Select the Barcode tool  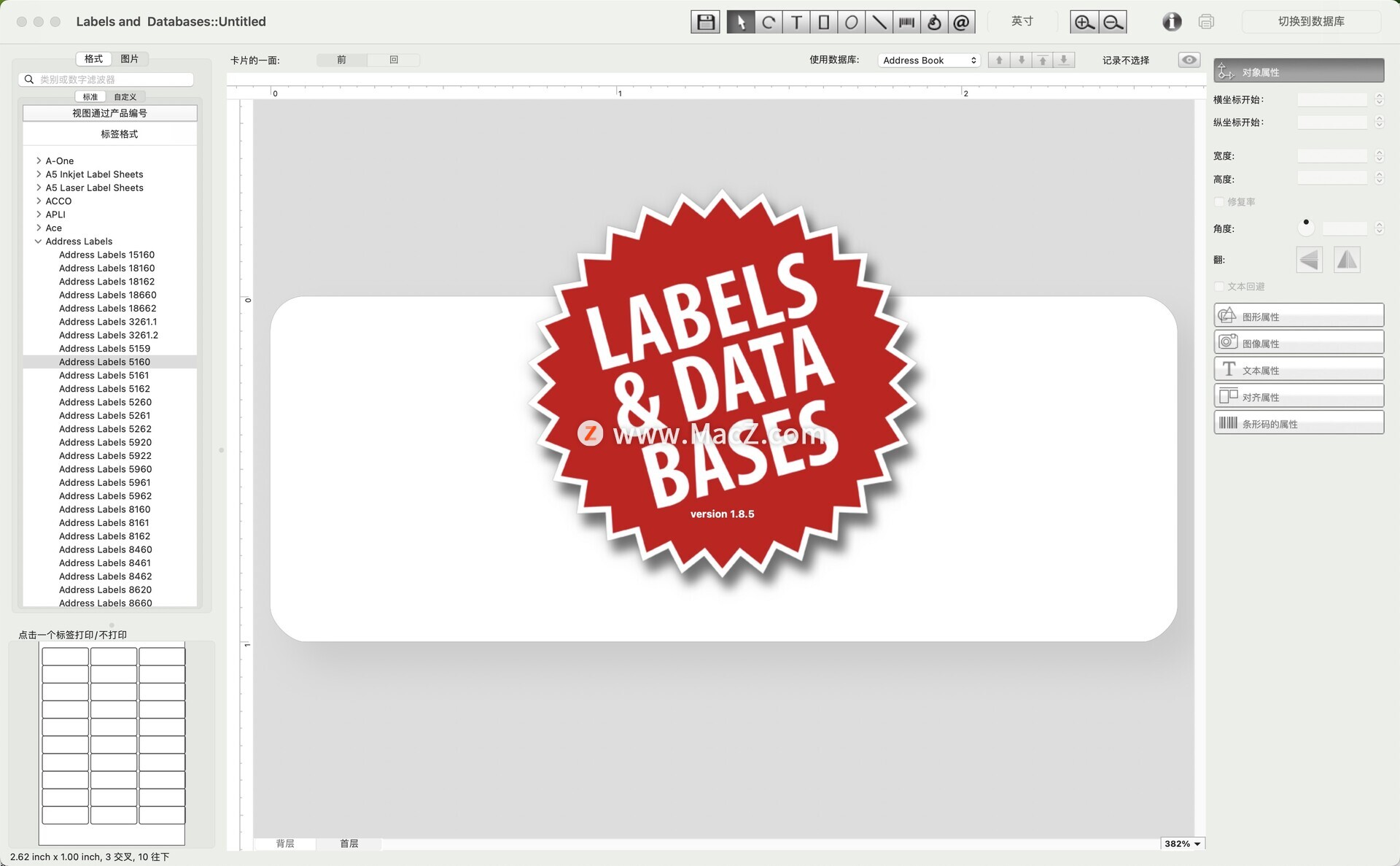click(x=906, y=22)
